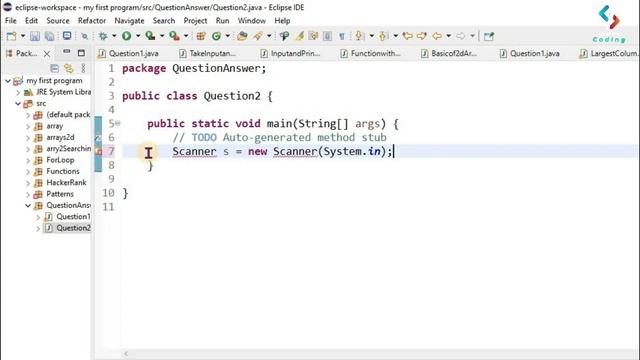Image resolution: width=640 pixels, height=360 pixels.
Task: Create a new Java class via green C icon
Action: point(216,36)
